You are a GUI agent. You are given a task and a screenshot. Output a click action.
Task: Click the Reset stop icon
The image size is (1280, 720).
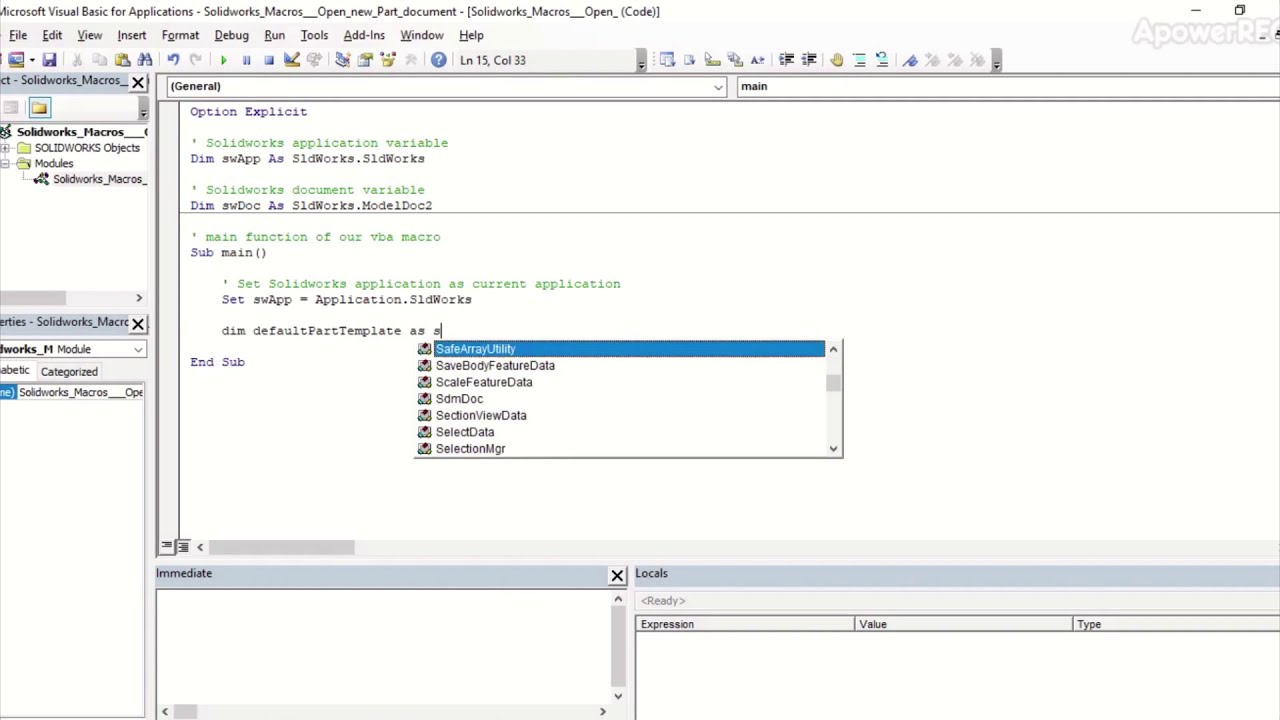[x=269, y=60]
